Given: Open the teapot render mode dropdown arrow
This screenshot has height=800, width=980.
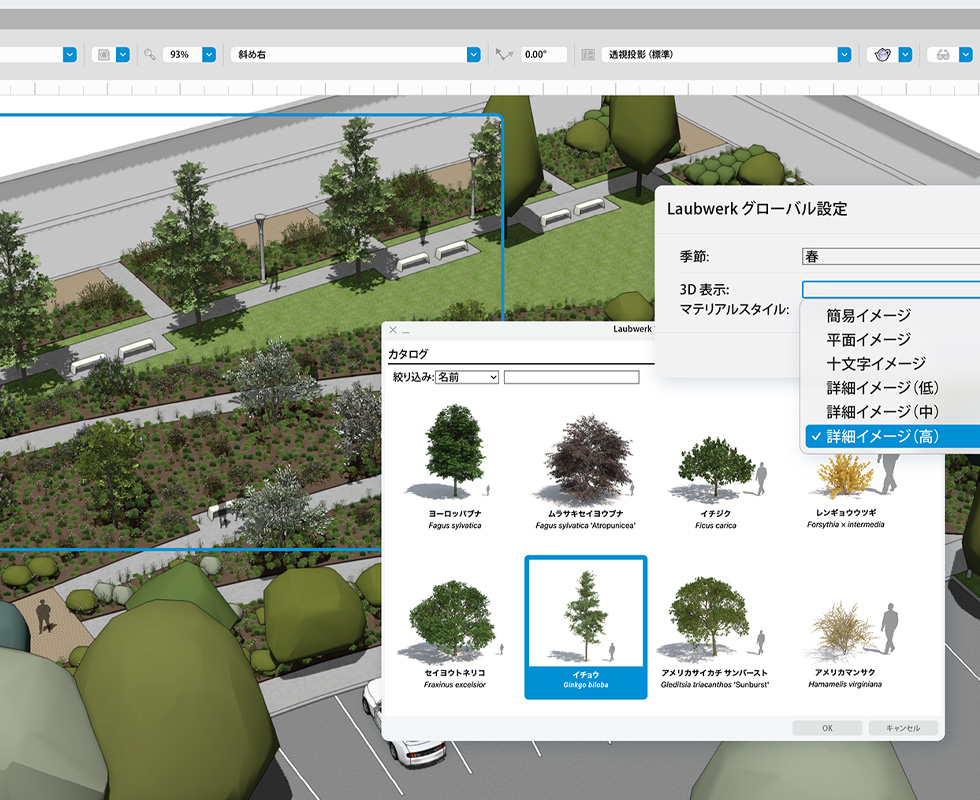Looking at the screenshot, I should (x=905, y=55).
